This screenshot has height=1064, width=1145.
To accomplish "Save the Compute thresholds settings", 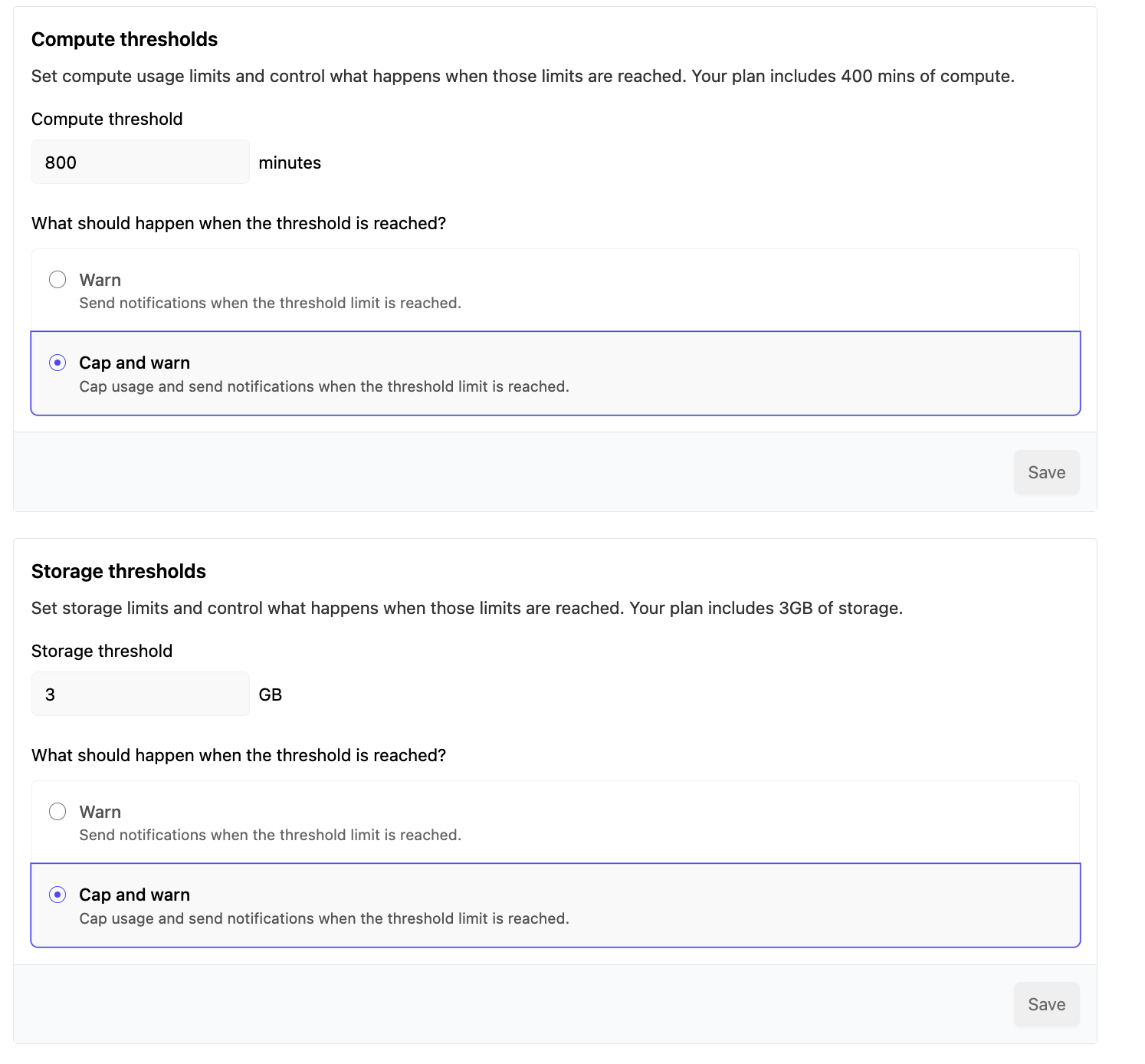I will coord(1046,472).
